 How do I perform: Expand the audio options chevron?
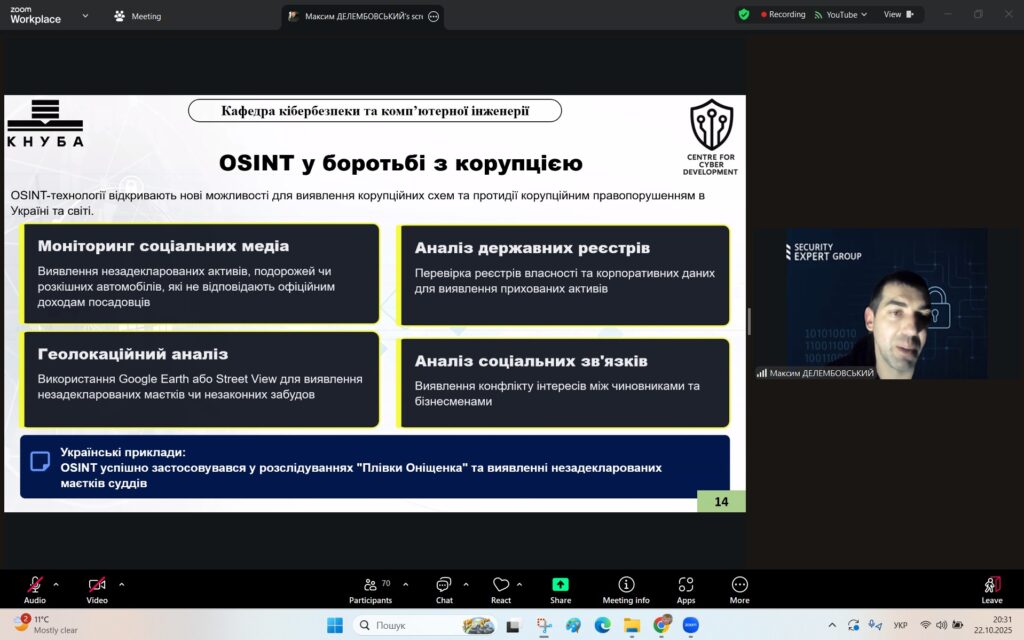[x=56, y=584]
